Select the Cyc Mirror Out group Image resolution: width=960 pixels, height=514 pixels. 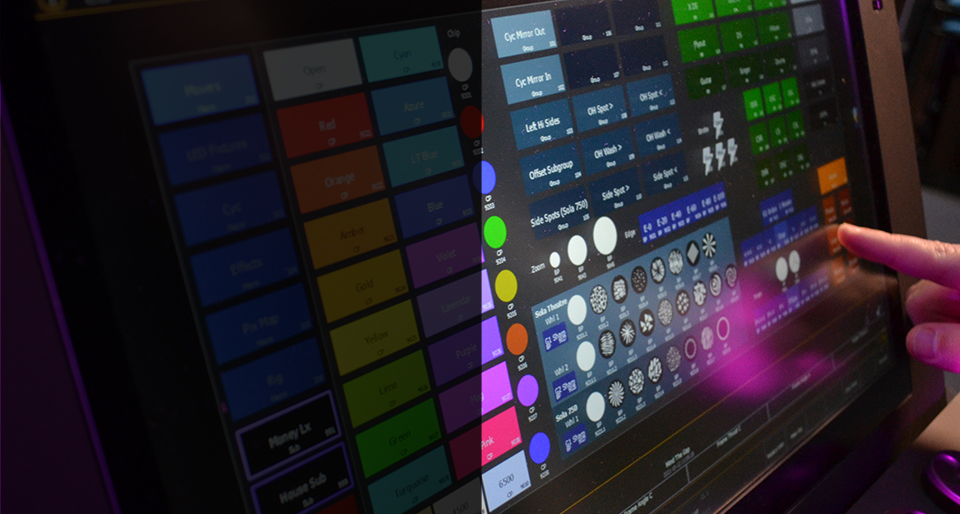pyautogui.click(x=524, y=34)
